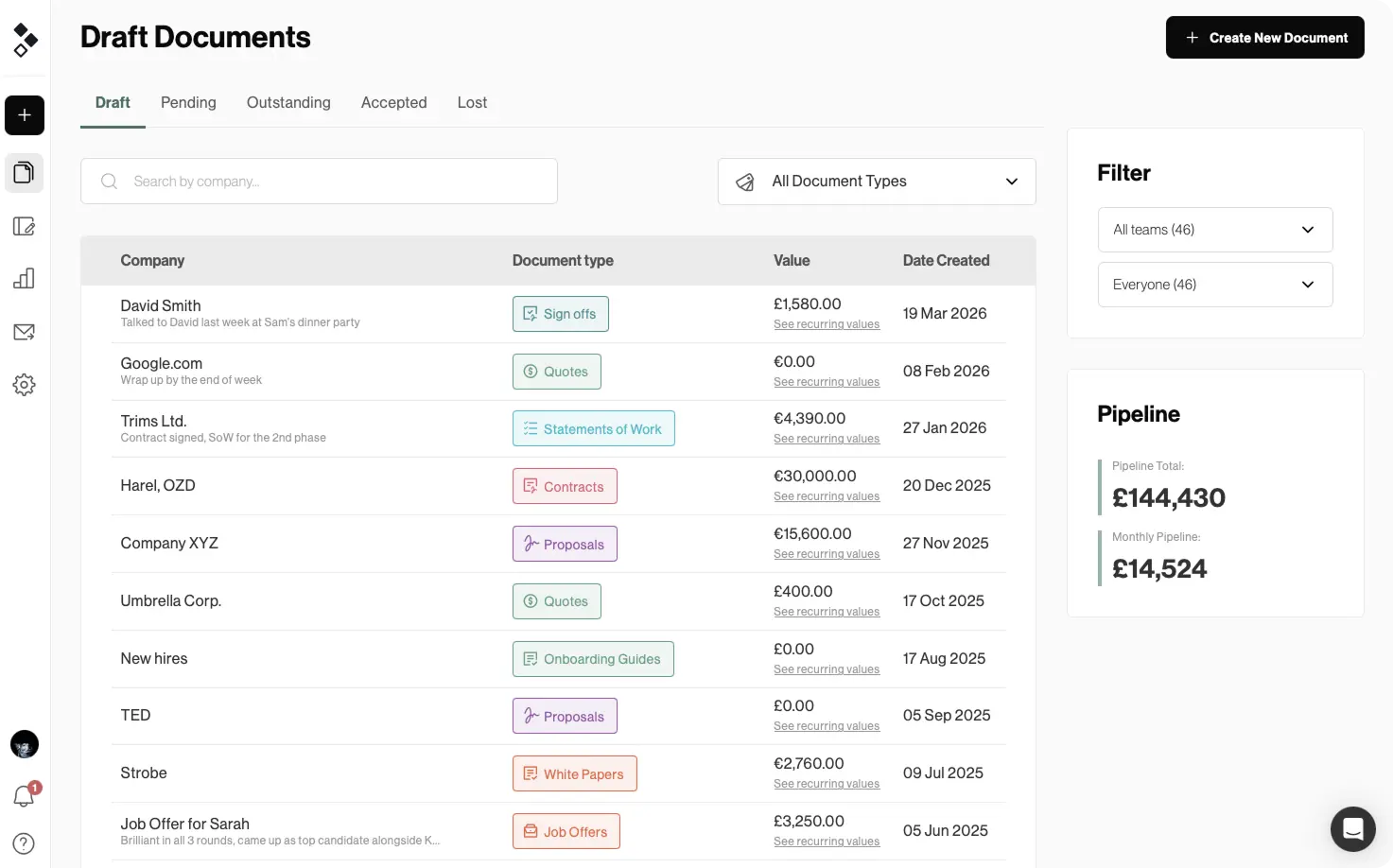Image resolution: width=1393 pixels, height=868 pixels.
Task: Switch to the Accepted tab
Action: tap(393, 103)
